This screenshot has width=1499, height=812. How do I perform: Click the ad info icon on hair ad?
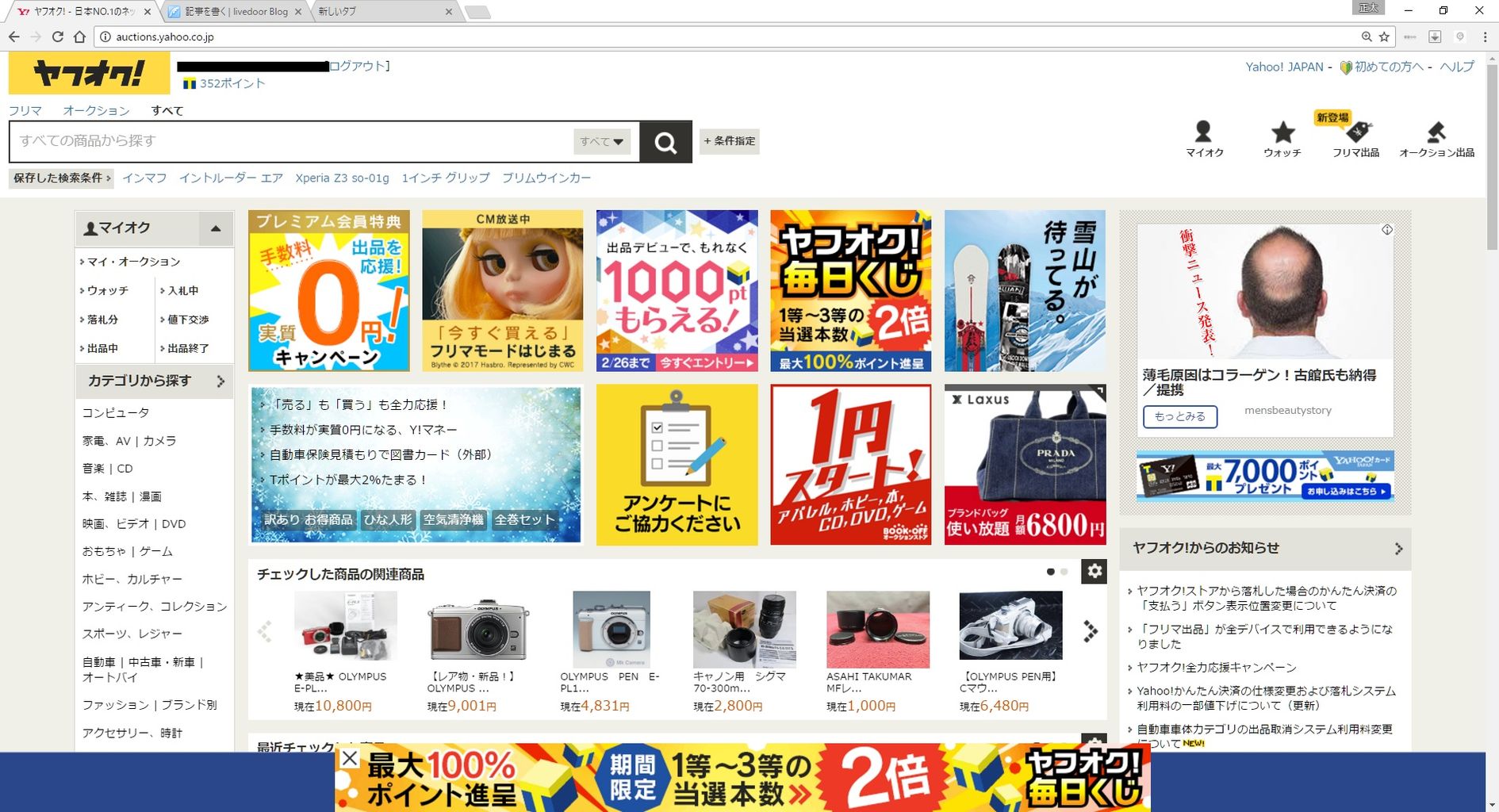1386,230
